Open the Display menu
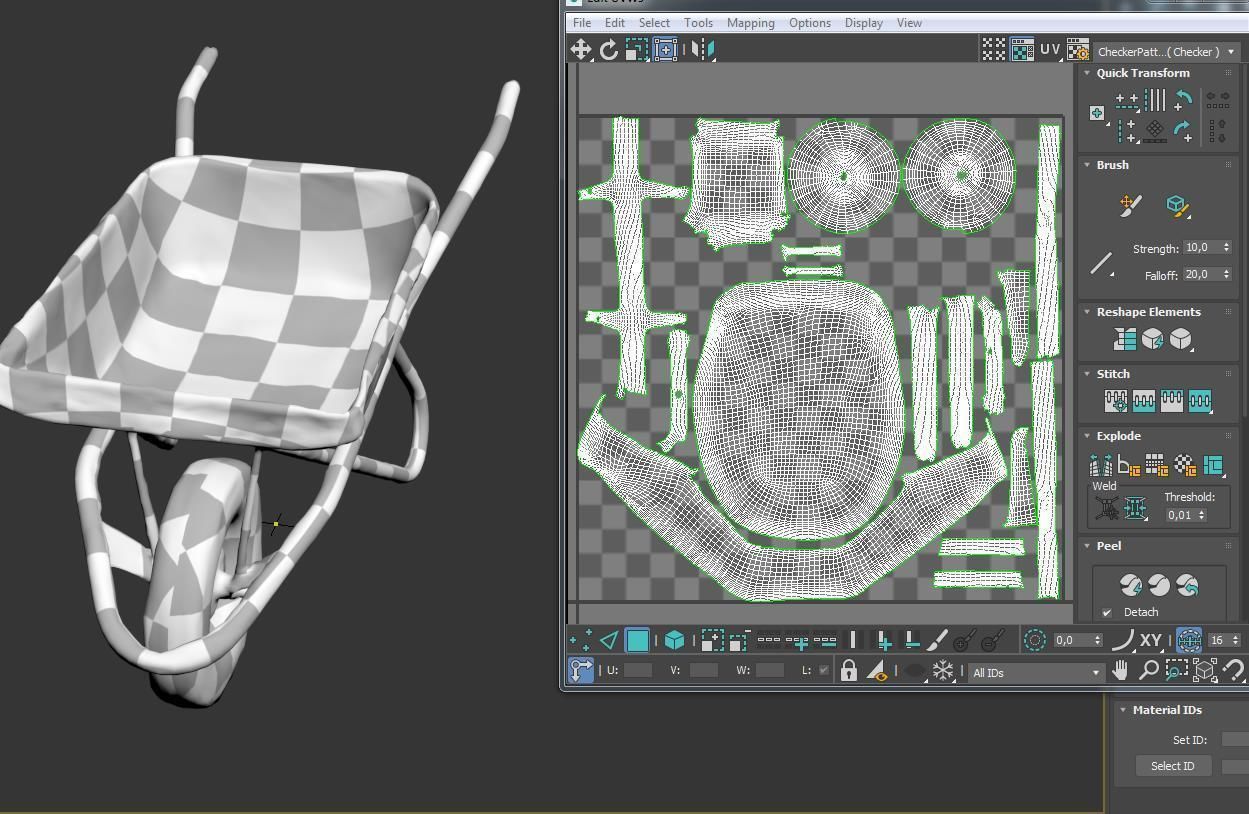1249x814 pixels. (863, 22)
